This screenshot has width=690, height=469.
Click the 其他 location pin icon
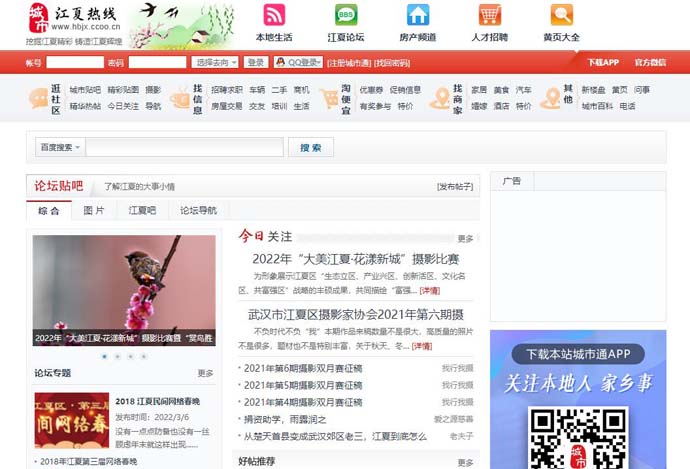click(x=551, y=98)
